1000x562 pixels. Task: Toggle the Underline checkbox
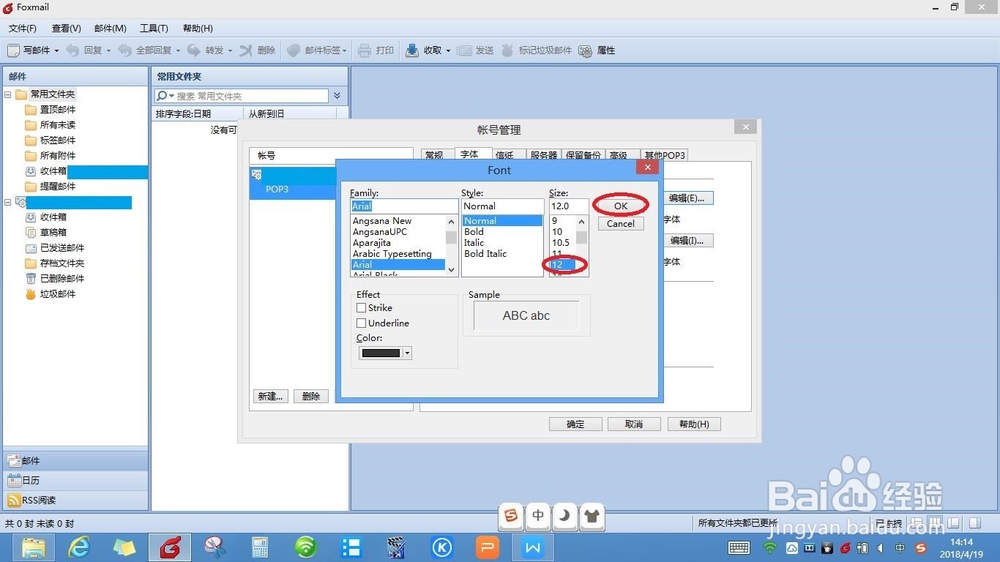(361, 323)
